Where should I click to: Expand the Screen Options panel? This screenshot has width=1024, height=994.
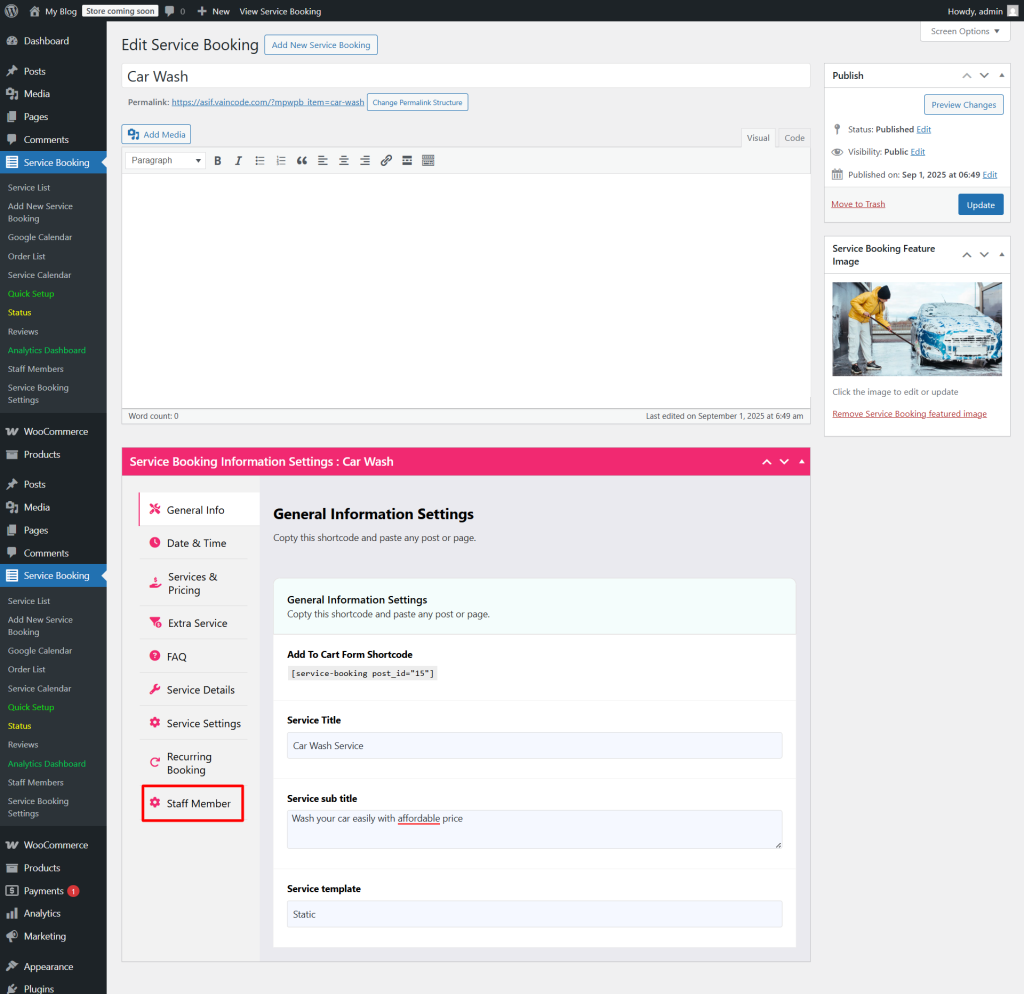(x=965, y=31)
